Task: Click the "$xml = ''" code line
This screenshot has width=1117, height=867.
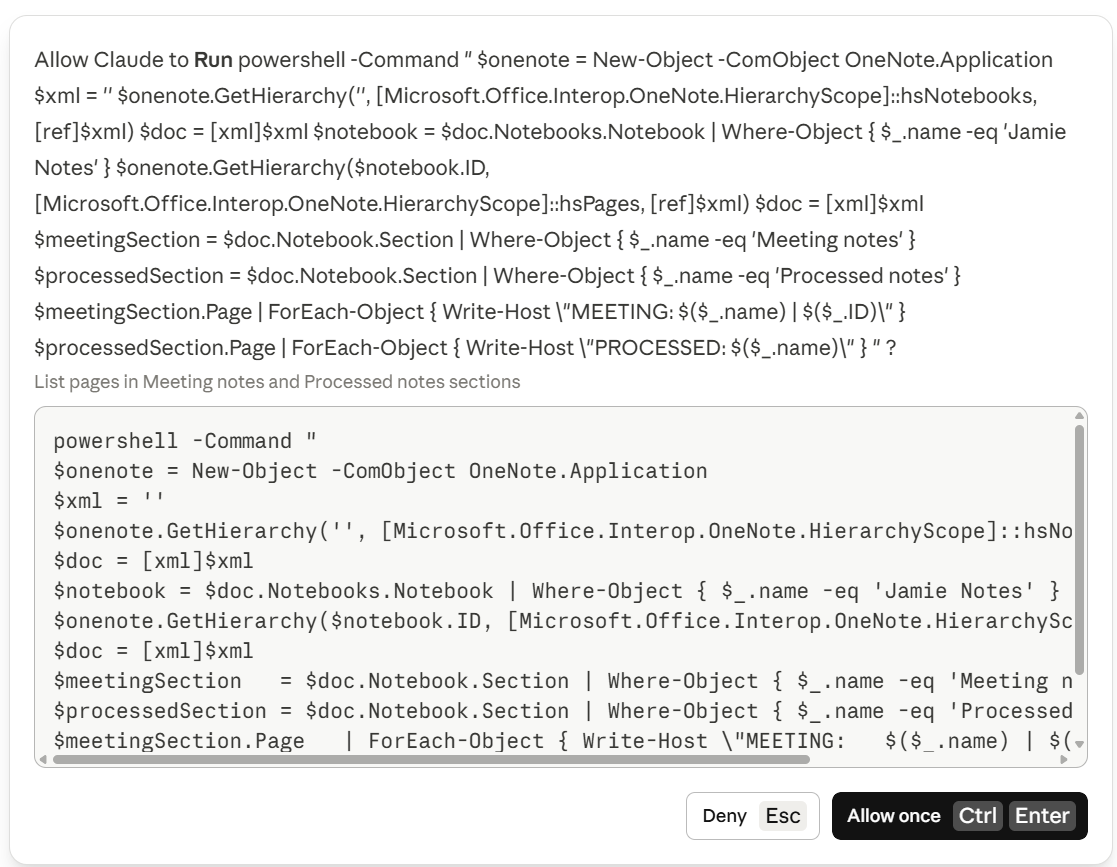Action: [x=108, y=501]
